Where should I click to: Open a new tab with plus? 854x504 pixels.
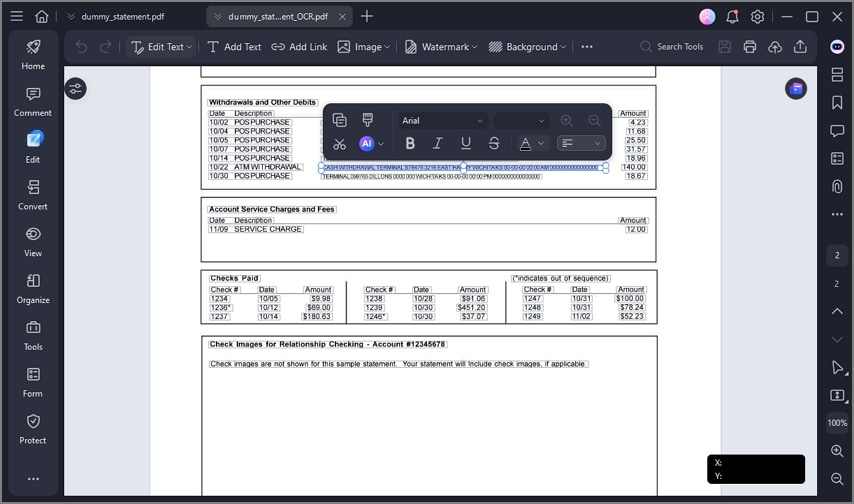pos(367,16)
